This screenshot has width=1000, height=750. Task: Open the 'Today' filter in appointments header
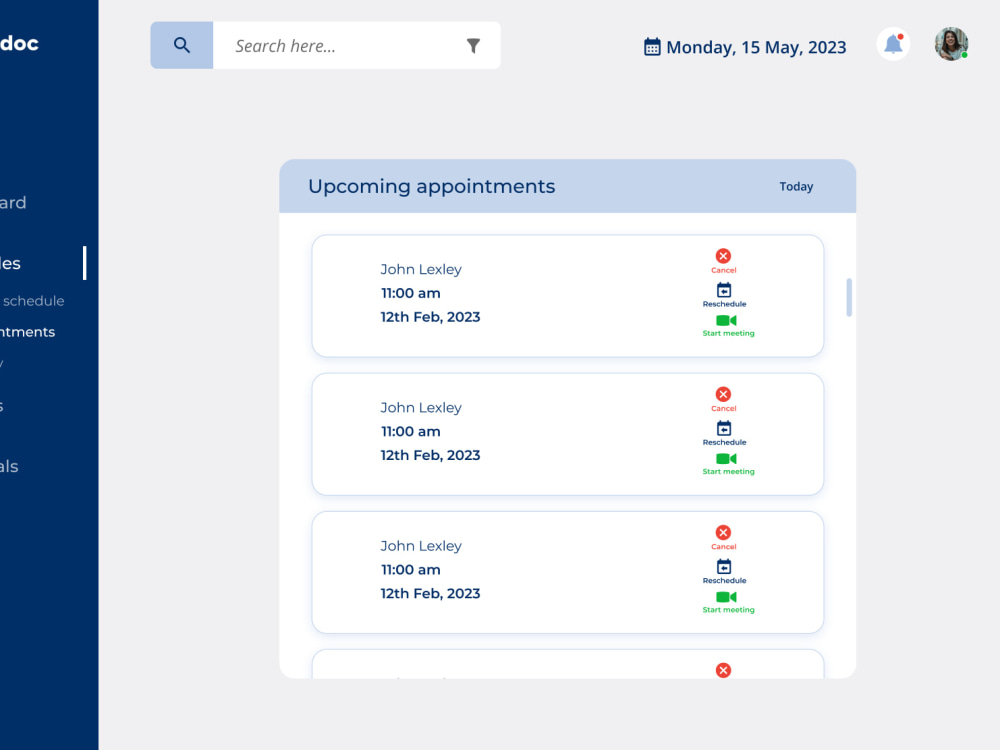coord(796,186)
